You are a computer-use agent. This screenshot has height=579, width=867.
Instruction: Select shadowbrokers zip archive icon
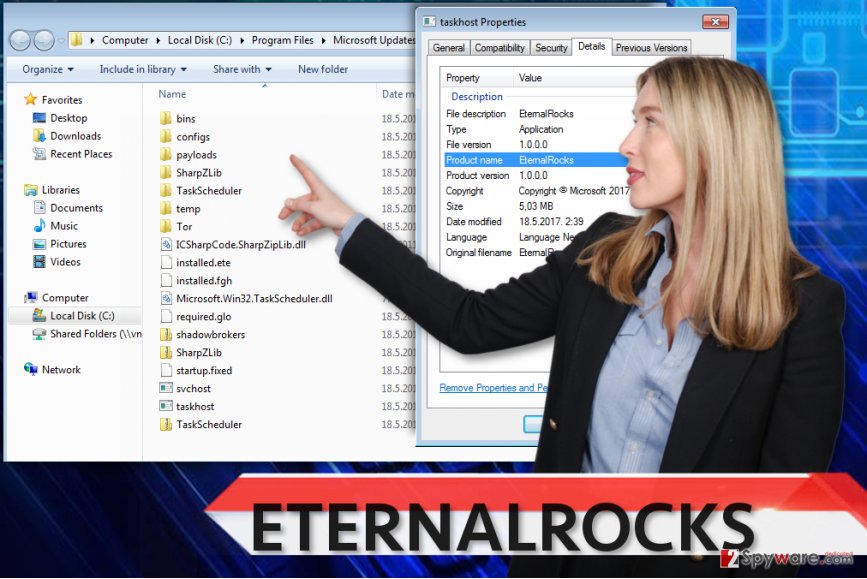pyautogui.click(x=165, y=334)
